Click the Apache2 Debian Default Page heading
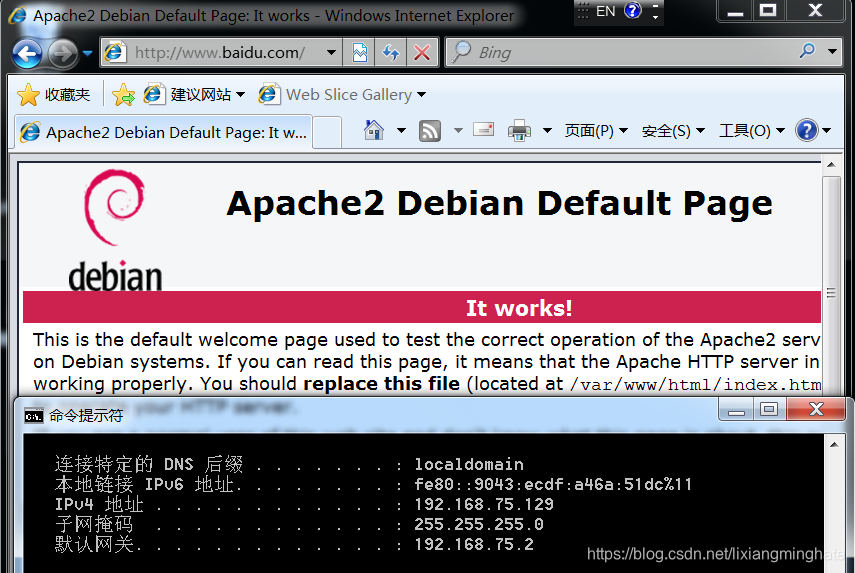This screenshot has height=573, width=855. point(499,204)
